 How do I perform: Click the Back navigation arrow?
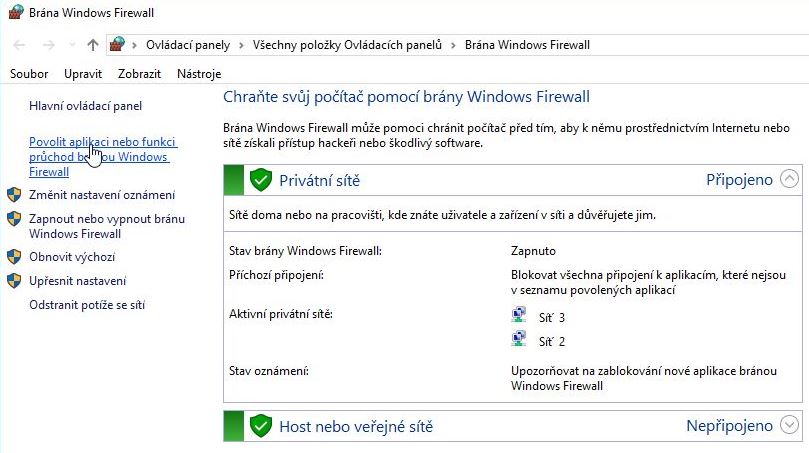click(20, 45)
